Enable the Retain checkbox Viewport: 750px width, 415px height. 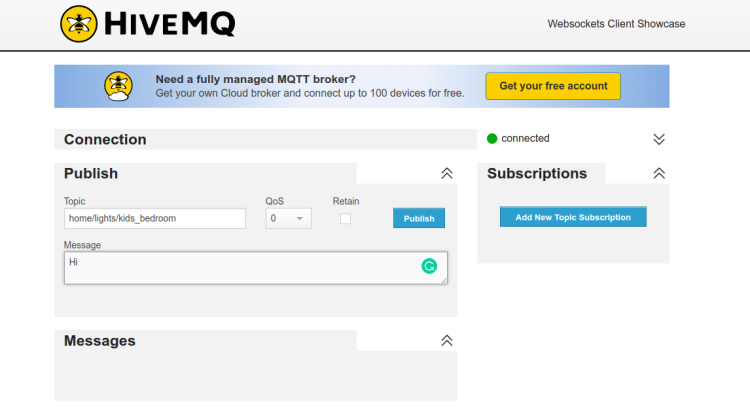[346, 218]
